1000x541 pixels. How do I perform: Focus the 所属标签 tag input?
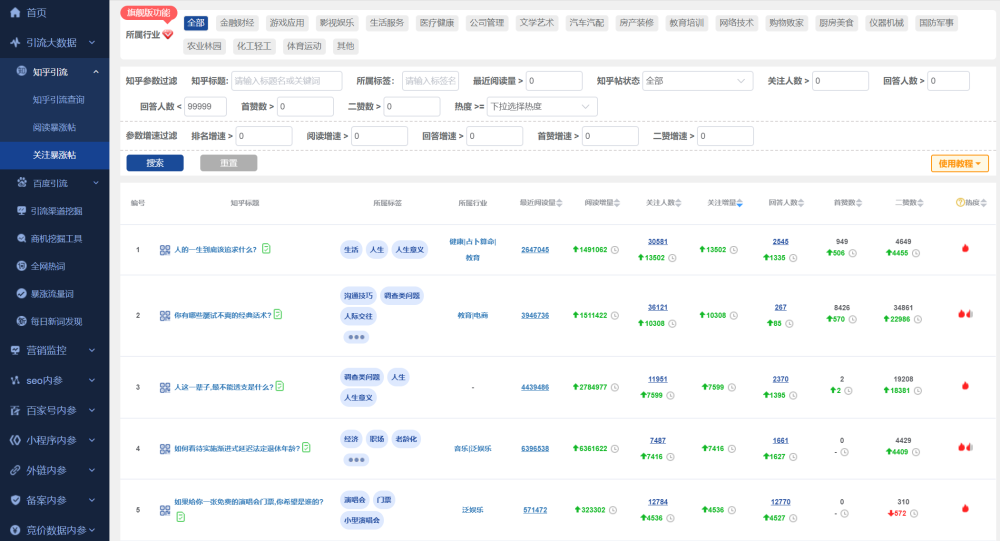click(x=430, y=81)
